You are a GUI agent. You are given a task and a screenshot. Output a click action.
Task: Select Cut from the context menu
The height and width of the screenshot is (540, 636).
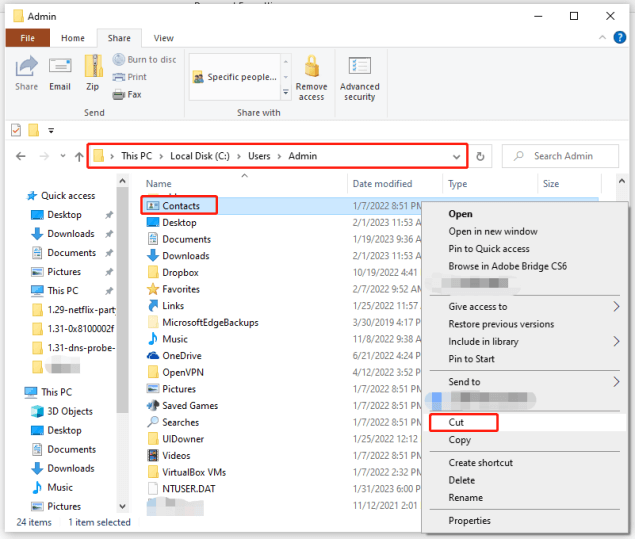point(457,423)
